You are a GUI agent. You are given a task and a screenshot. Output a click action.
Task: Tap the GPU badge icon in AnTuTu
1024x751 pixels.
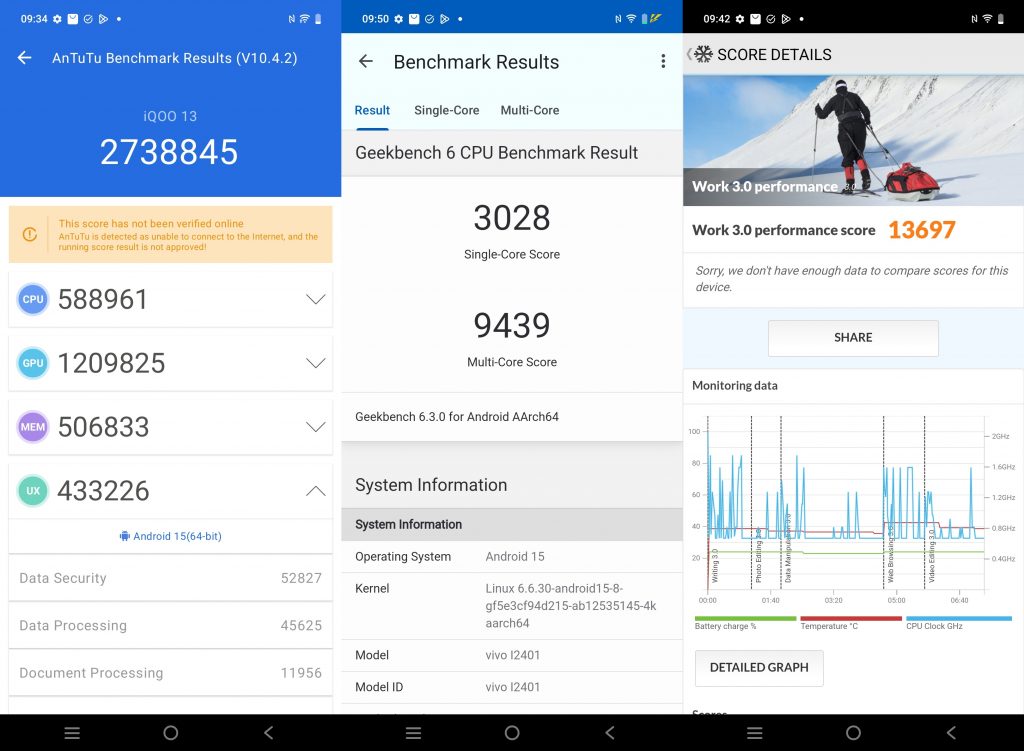click(33, 363)
